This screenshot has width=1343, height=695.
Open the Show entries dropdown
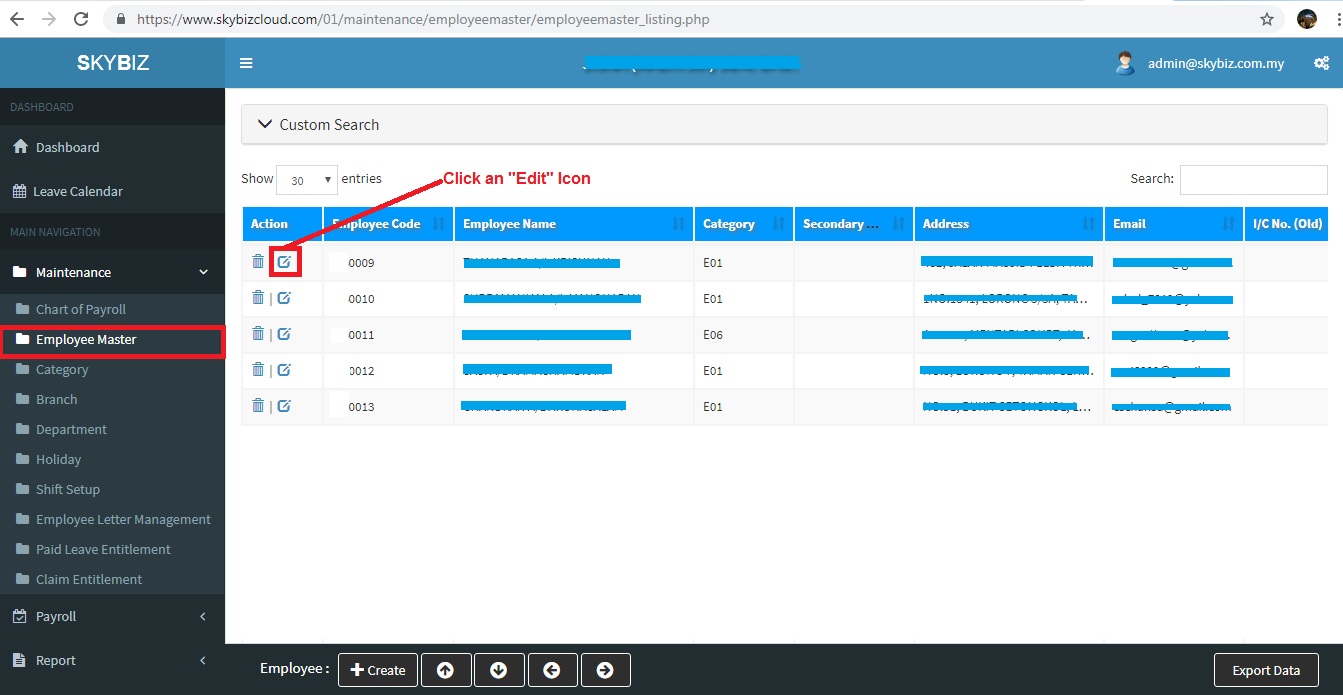tap(307, 180)
